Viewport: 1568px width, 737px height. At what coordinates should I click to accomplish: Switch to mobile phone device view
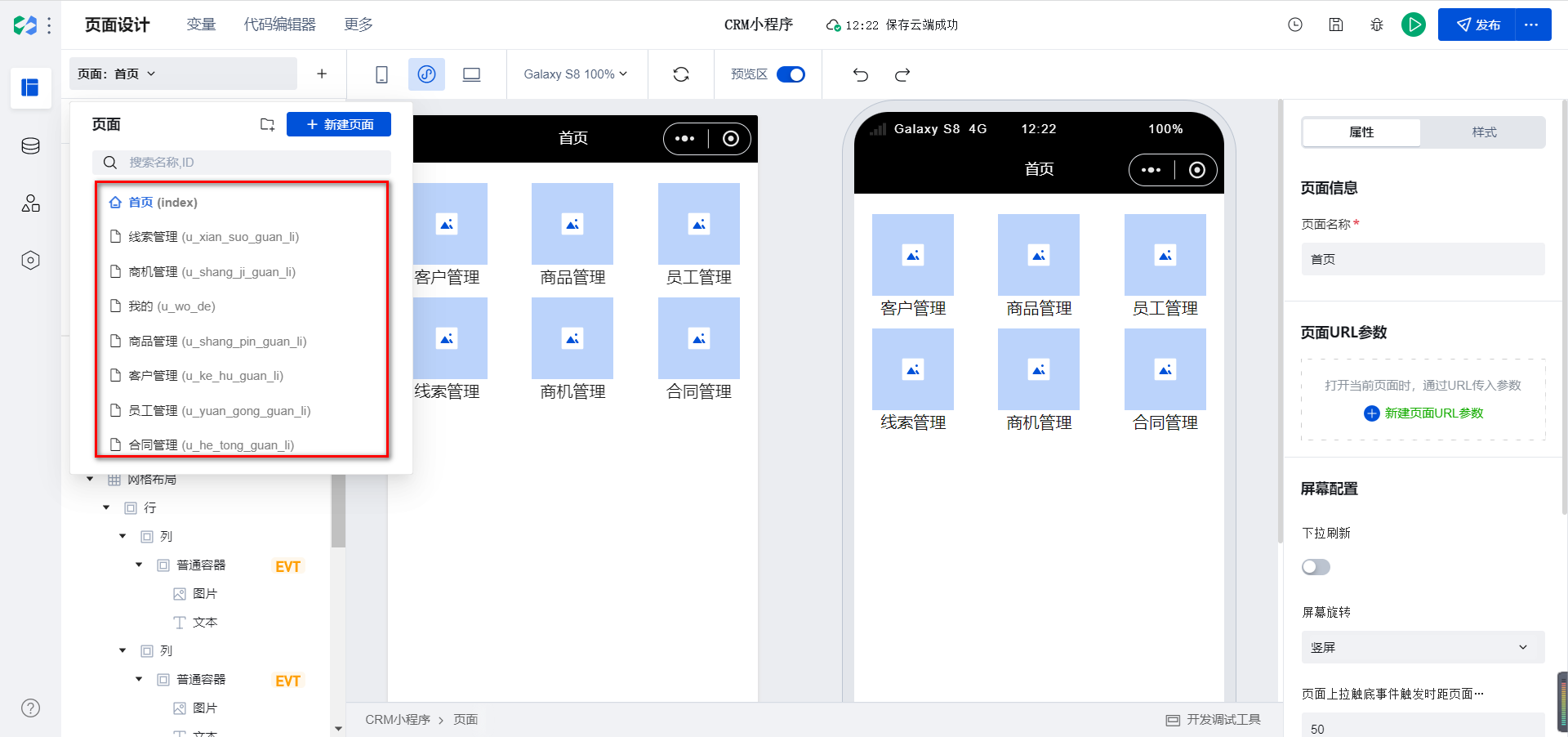click(x=381, y=74)
